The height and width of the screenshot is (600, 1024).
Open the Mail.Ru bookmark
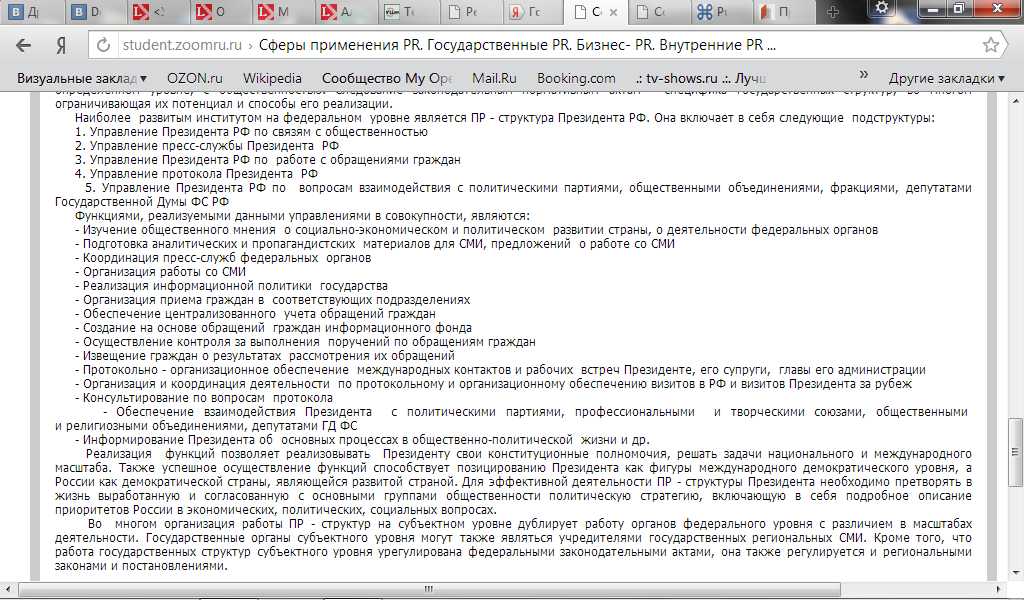494,78
